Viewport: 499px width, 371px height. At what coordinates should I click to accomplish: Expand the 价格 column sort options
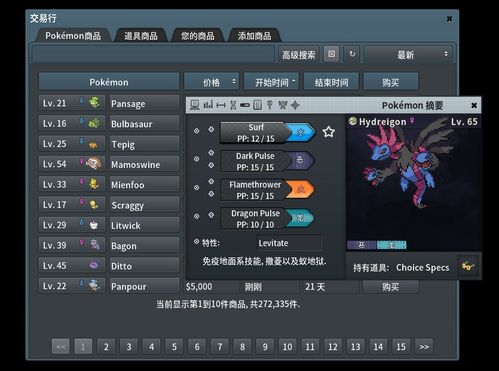pos(212,82)
